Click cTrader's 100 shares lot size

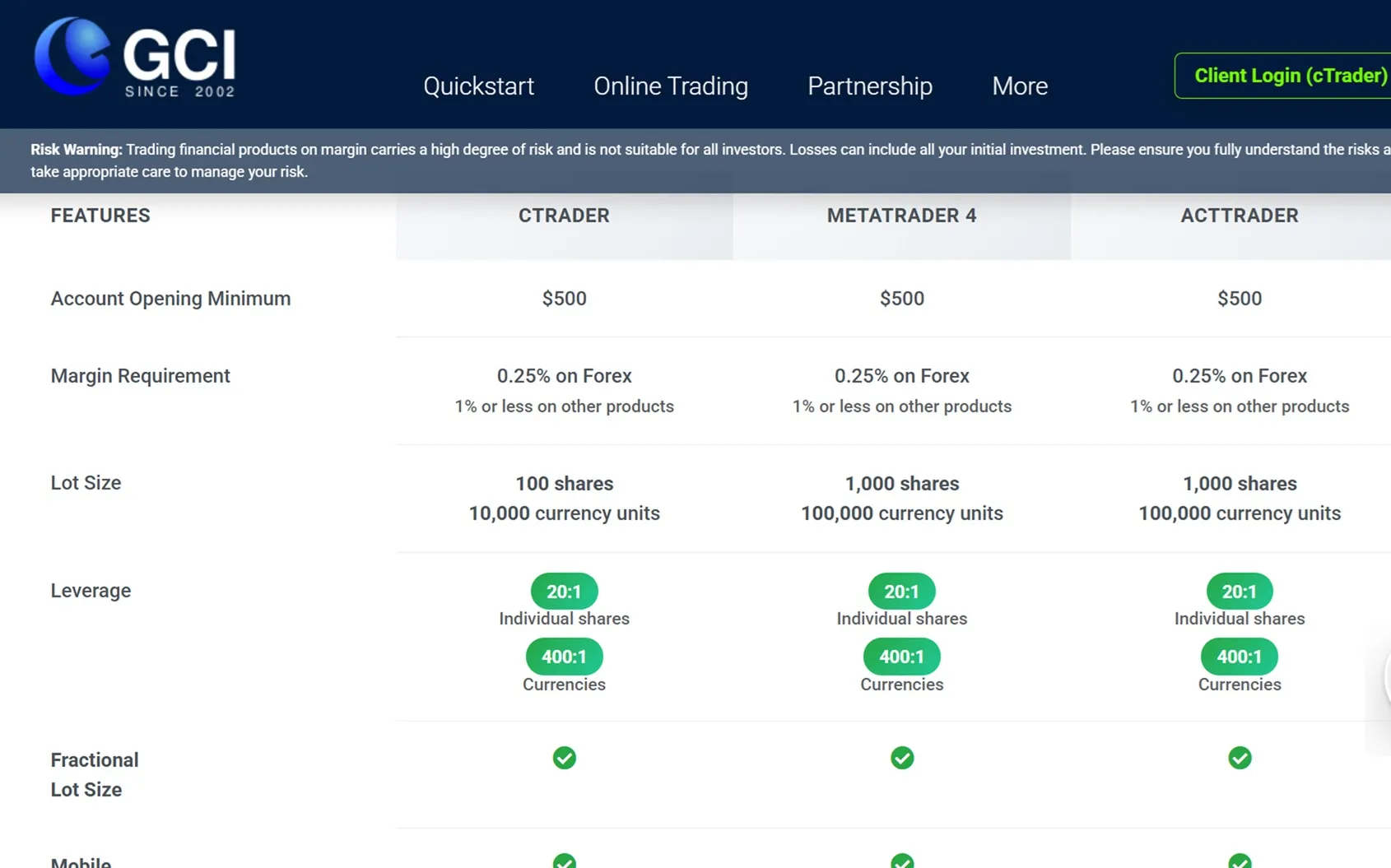(564, 484)
